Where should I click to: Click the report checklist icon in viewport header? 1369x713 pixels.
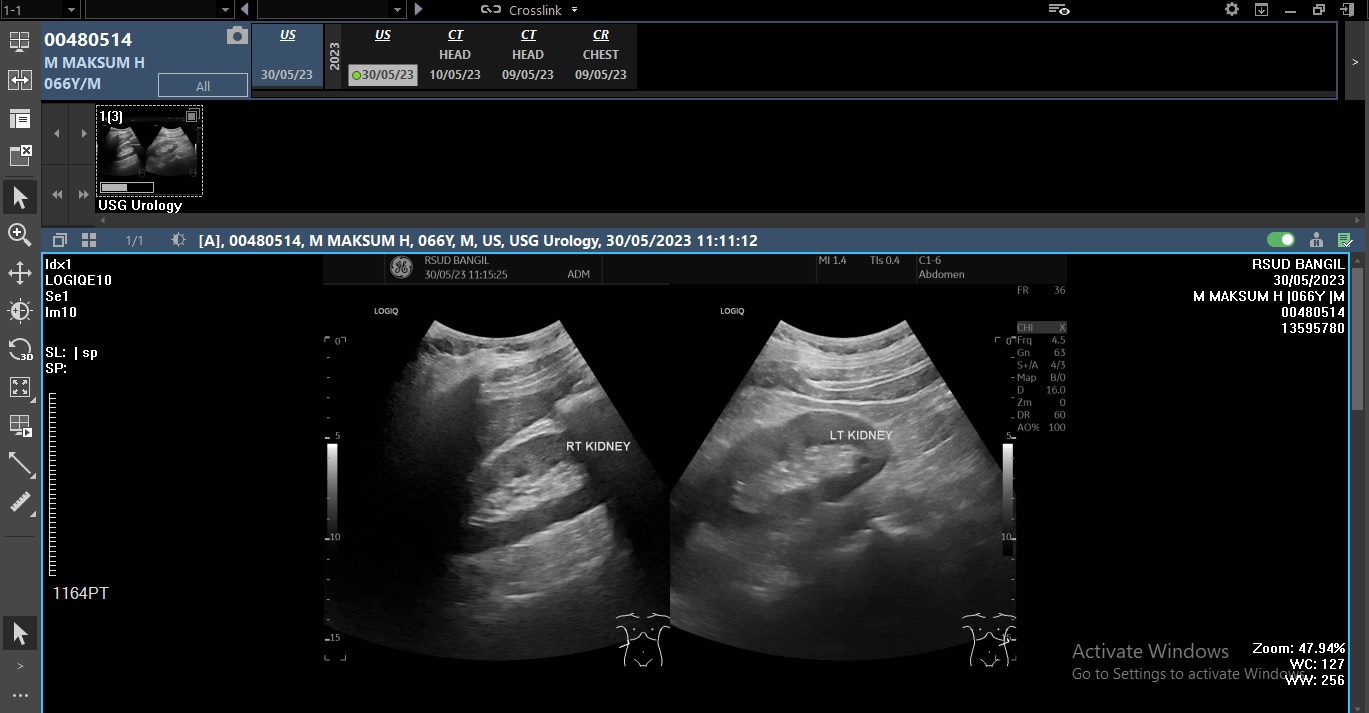pyautogui.click(x=1345, y=240)
